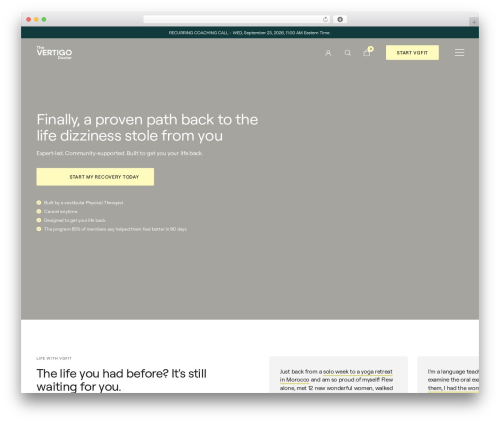Click the recurring coaching call announcement banner
The height and width of the screenshot is (423, 500).
point(250,33)
